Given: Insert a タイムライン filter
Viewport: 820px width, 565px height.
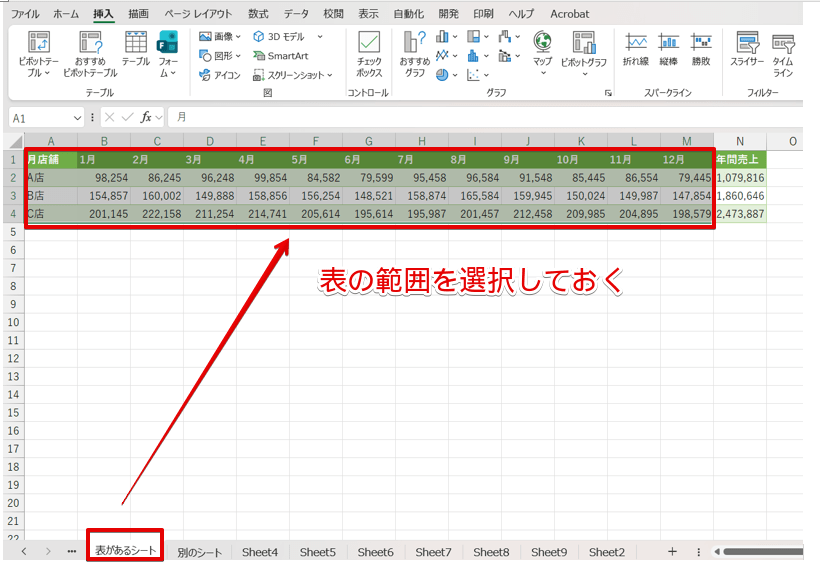Looking at the screenshot, I should (783, 54).
